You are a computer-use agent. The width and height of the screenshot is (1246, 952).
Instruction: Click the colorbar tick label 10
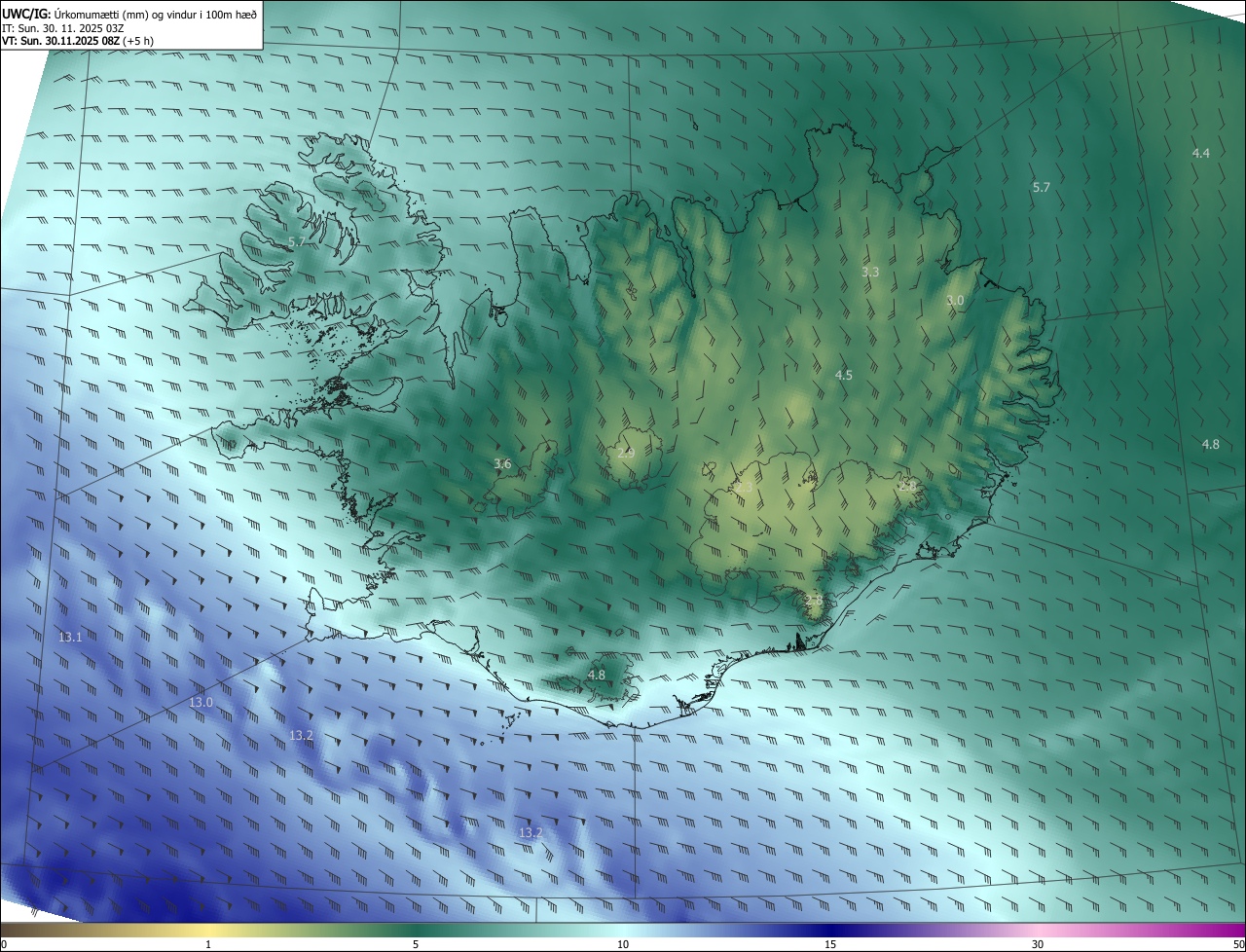[x=623, y=944]
